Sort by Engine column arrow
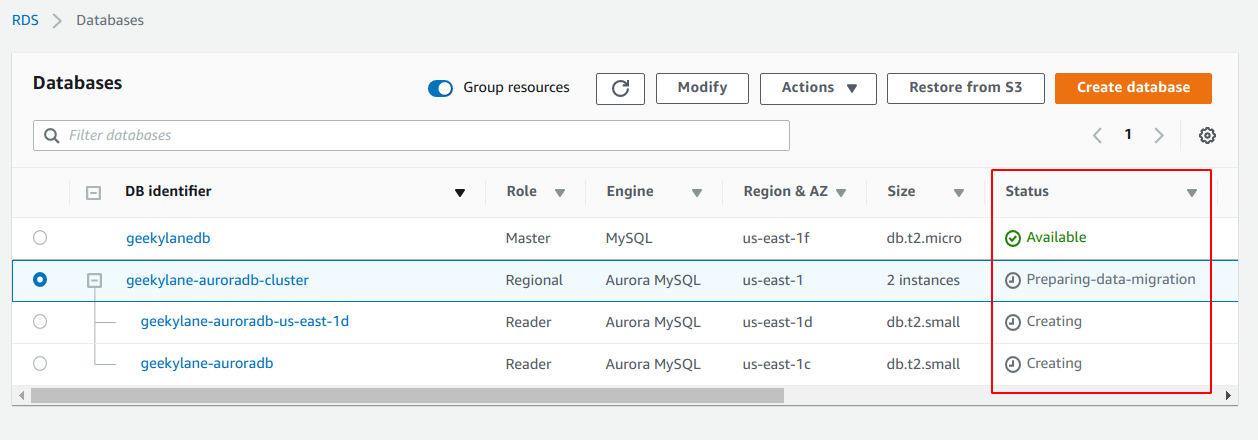This screenshot has width=1258, height=440. pyautogui.click(x=696, y=193)
